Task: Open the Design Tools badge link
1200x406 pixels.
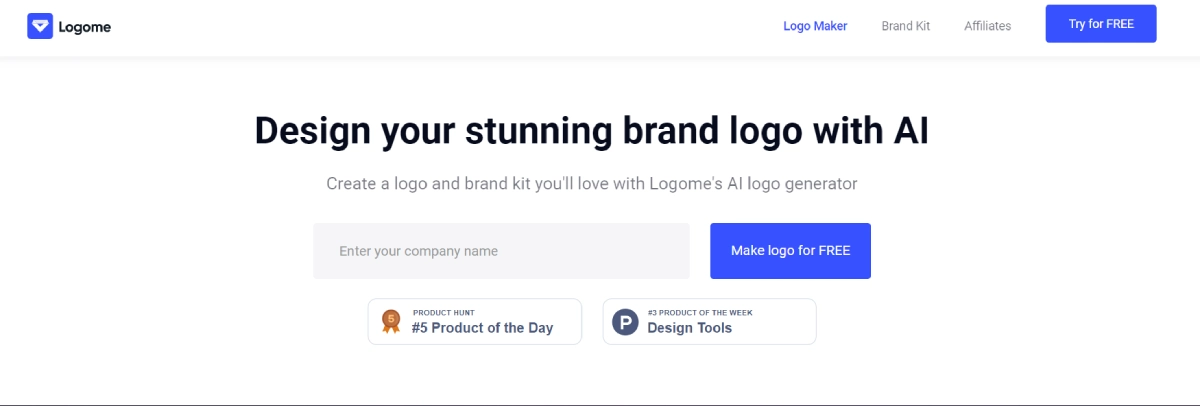Action: click(689, 328)
